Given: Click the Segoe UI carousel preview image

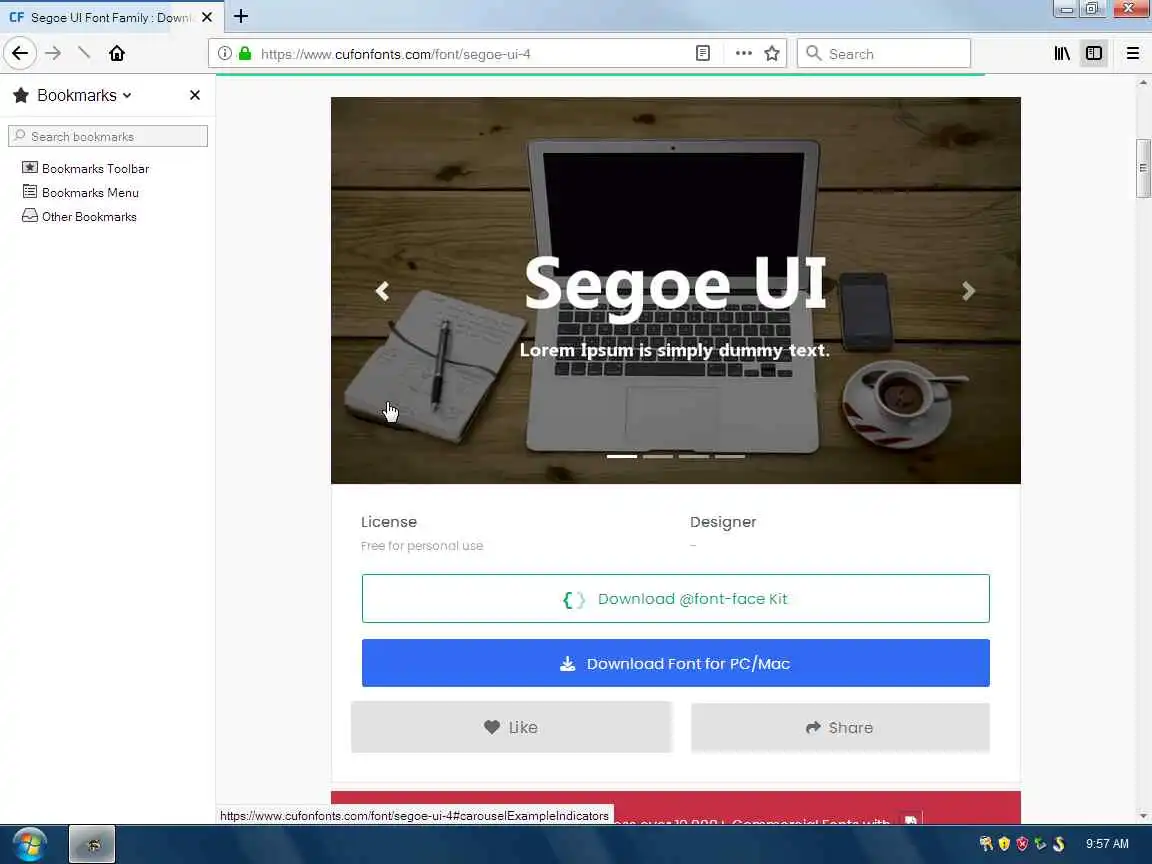Looking at the screenshot, I should (675, 290).
